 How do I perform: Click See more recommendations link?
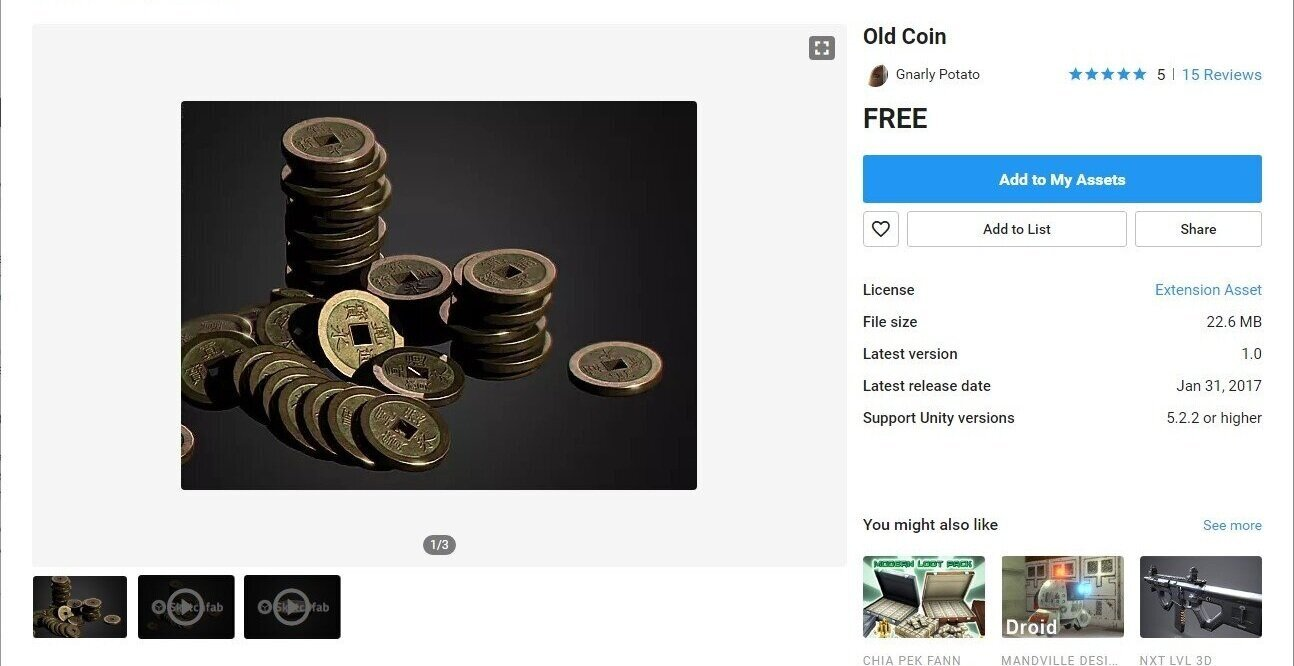pyautogui.click(x=1232, y=526)
